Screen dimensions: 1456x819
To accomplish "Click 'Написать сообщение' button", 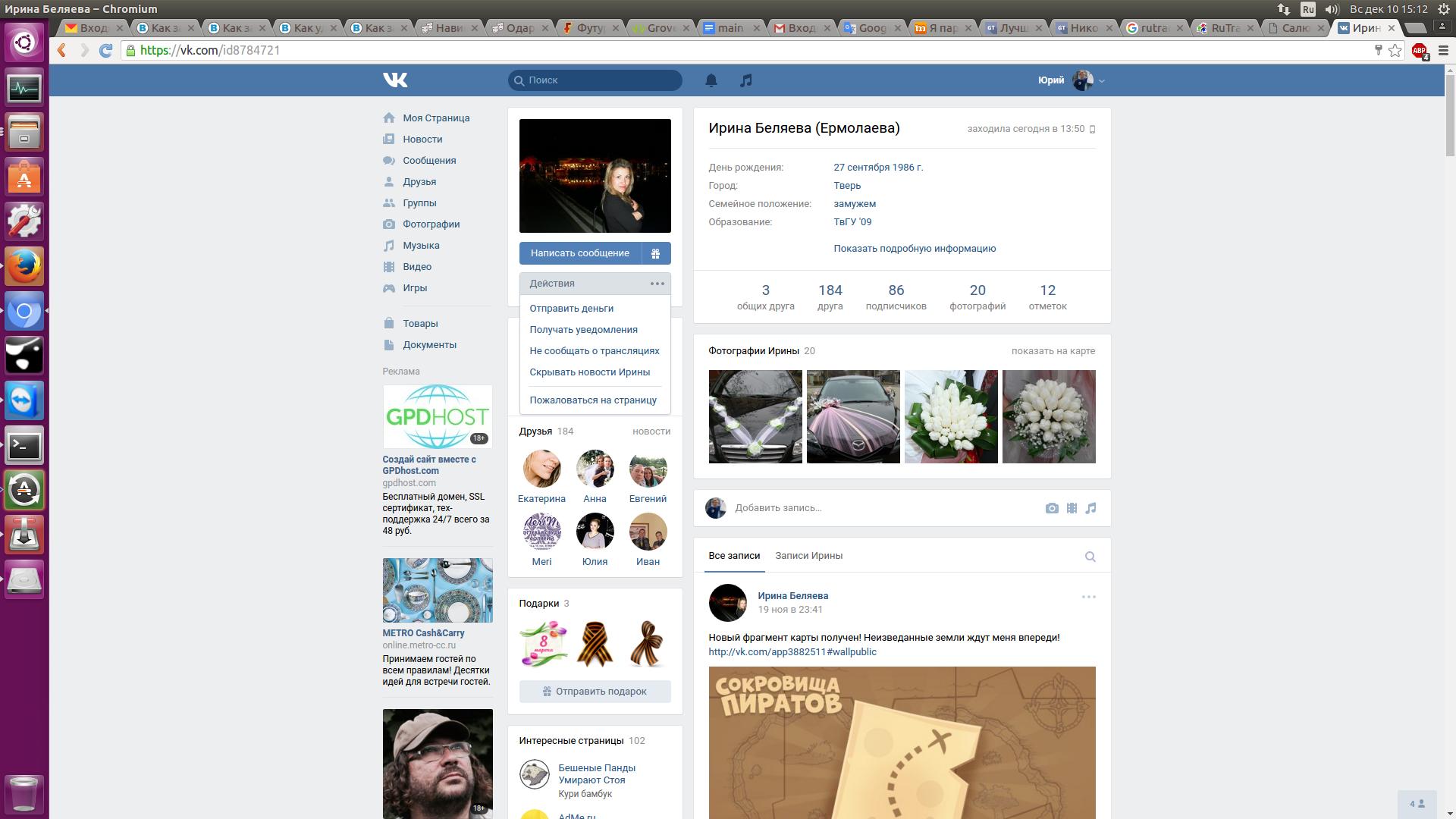I will (580, 253).
